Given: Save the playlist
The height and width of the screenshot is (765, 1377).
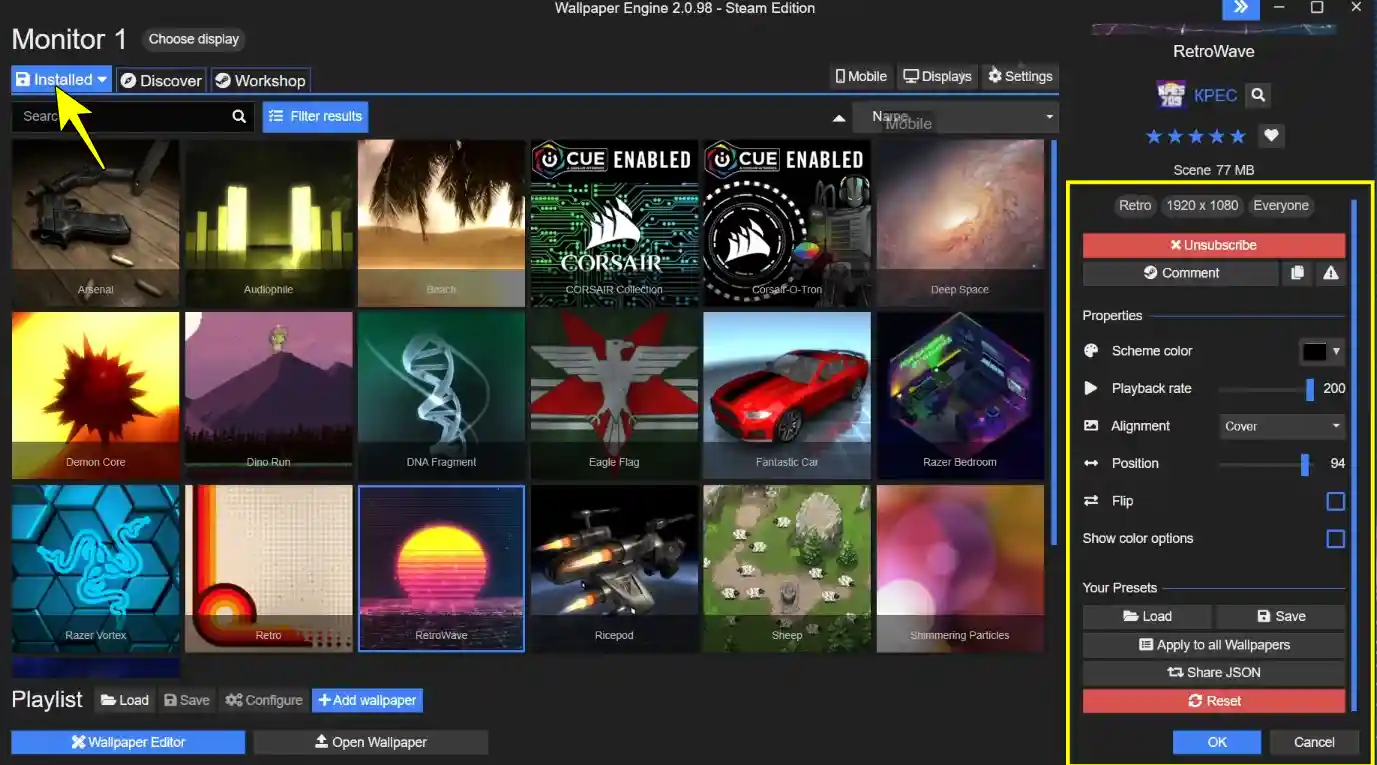Looking at the screenshot, I should [x=187, y=700].
